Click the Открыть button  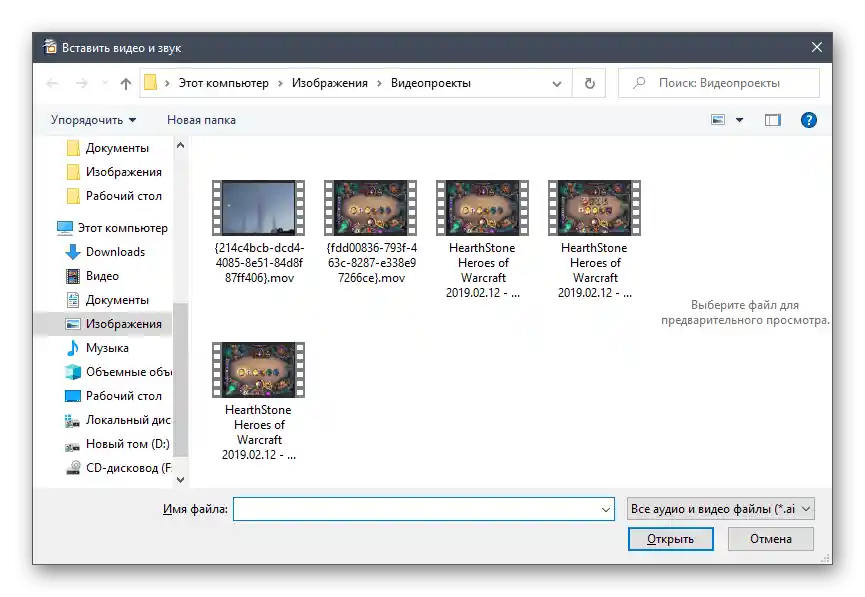tap(670, 539)
